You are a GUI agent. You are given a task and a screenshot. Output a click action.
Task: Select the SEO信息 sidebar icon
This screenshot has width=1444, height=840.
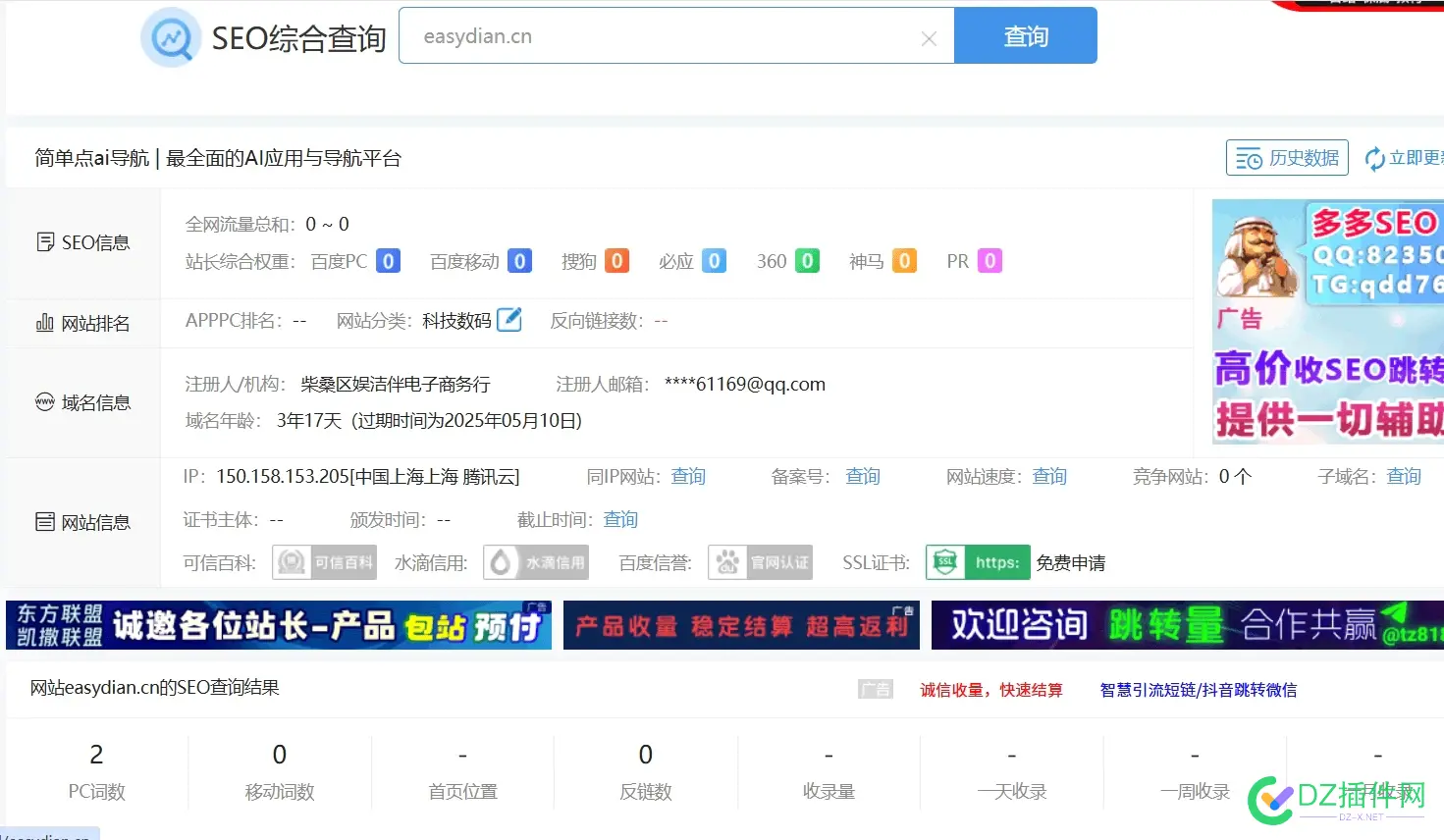coord(45,242)
